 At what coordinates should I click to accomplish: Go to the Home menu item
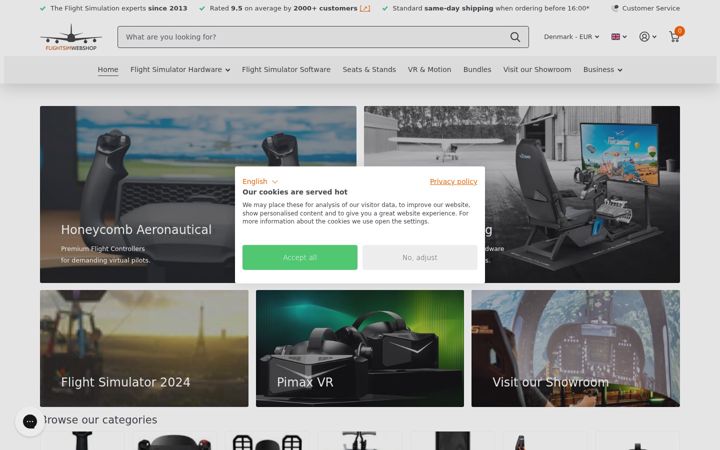click(108, 70)
